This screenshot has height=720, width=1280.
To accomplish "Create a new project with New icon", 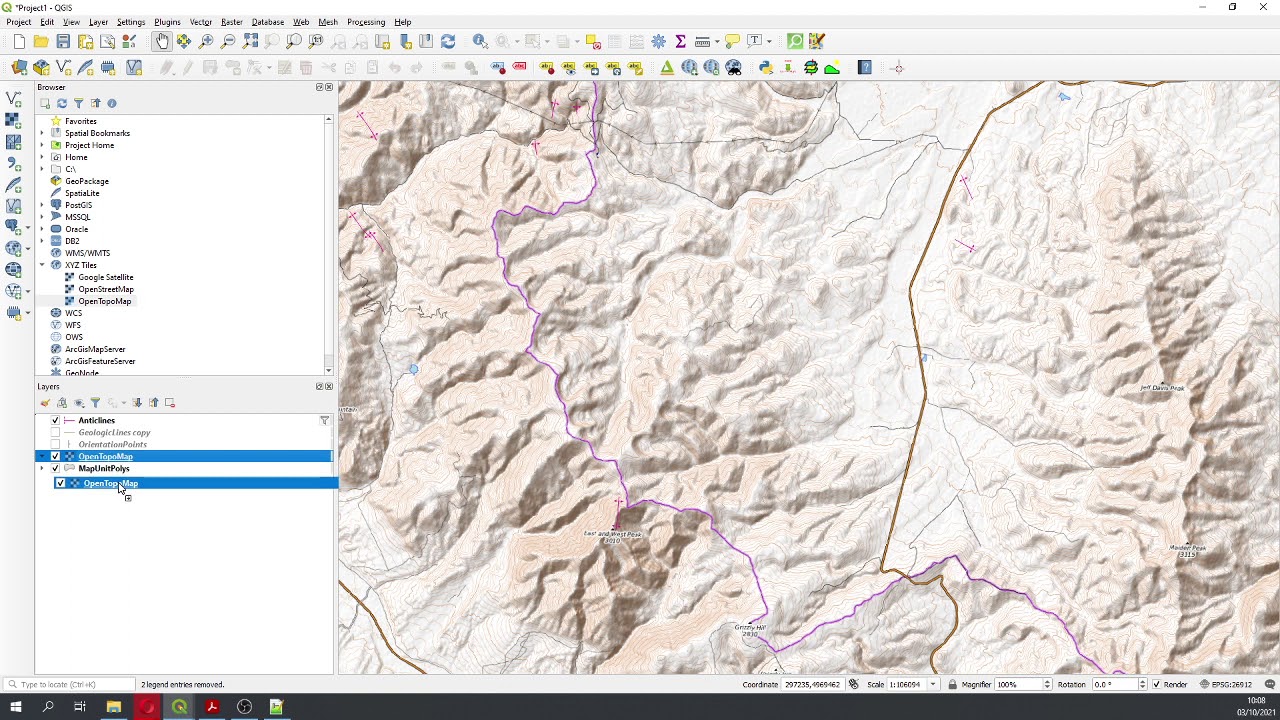I will point(19,41).
